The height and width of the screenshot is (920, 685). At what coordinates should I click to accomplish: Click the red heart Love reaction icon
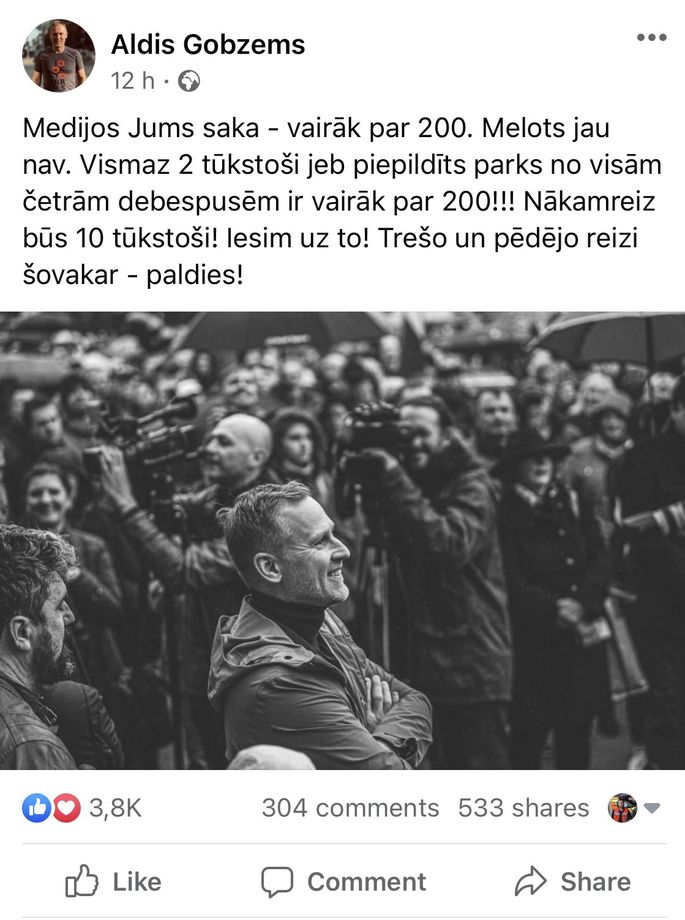tap(67, 808)
